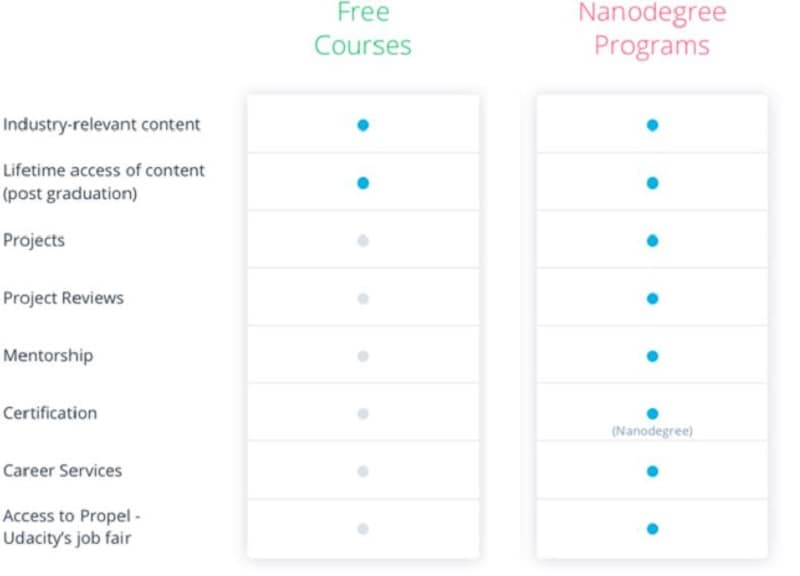Click gray Free Courses dot for Projects
The height and width of the screenshot is (576, 800).
363,241
